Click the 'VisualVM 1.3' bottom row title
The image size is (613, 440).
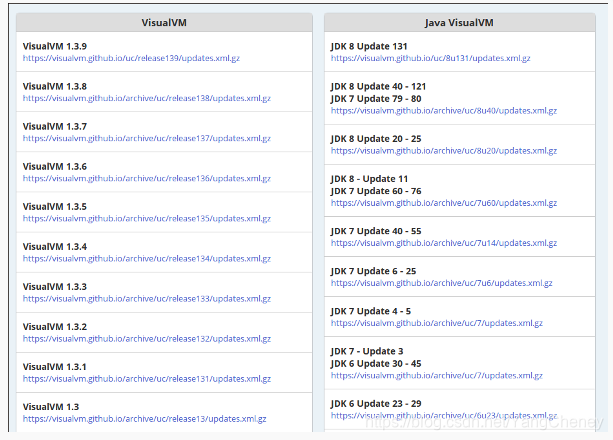point(51,407)
